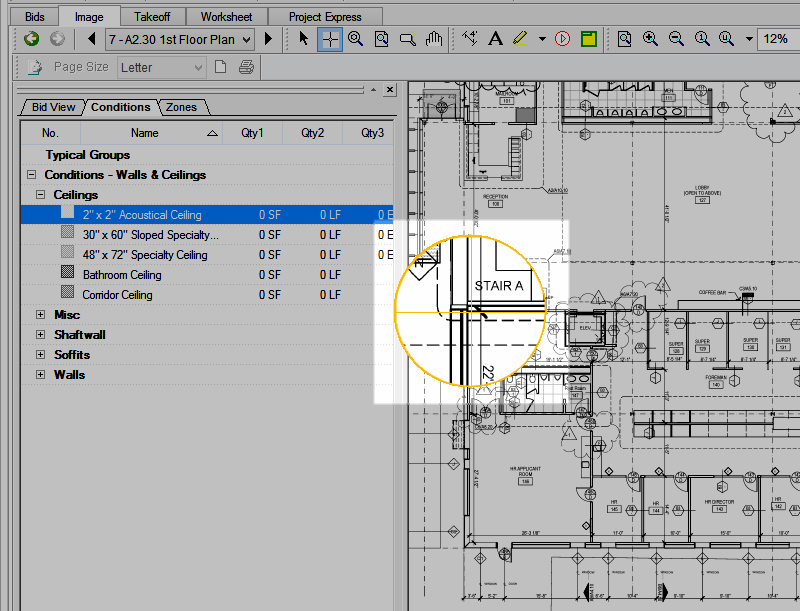Select 48" x 72" Specialty Ceiling condition

[x=207, y=254]
